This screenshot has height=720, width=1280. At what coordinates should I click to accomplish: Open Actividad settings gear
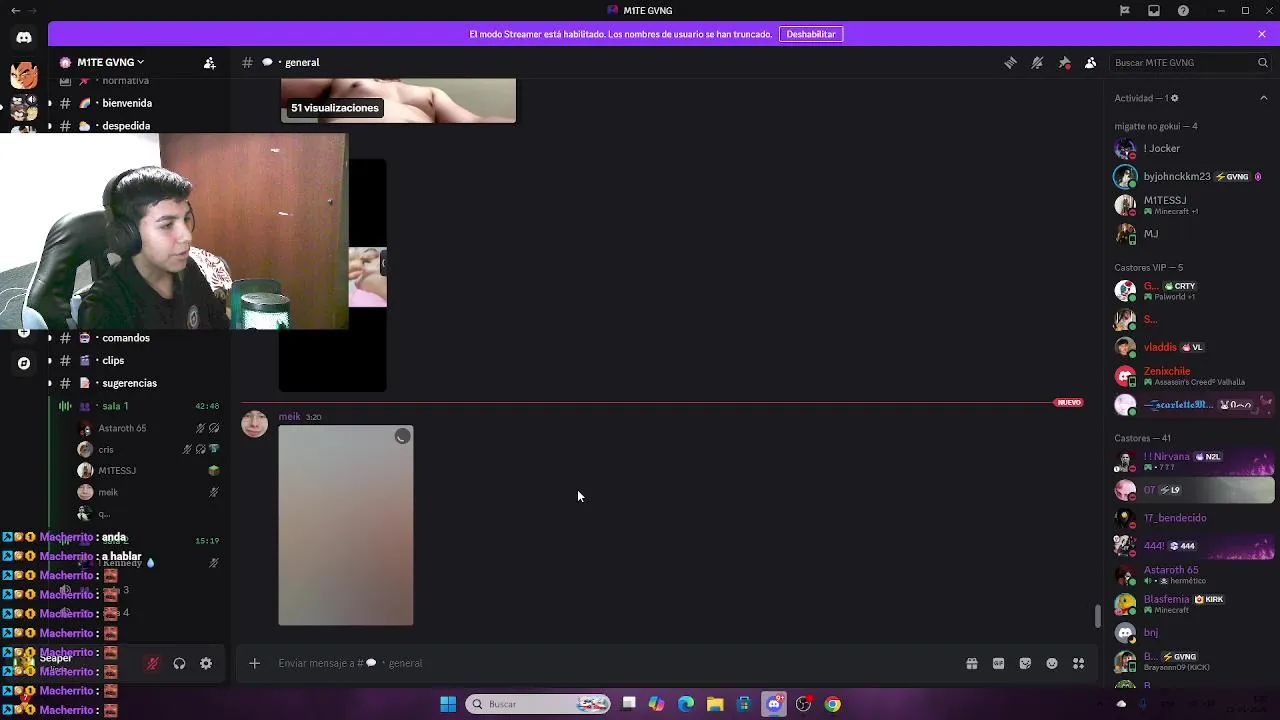pos(1174,98)
